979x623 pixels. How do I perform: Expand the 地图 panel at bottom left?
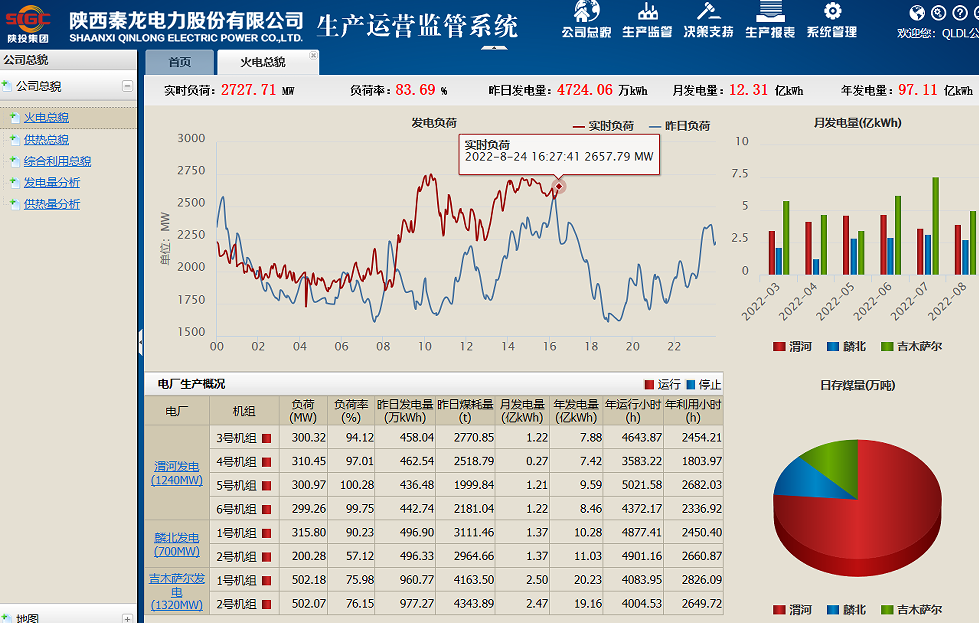click(127, 618)
